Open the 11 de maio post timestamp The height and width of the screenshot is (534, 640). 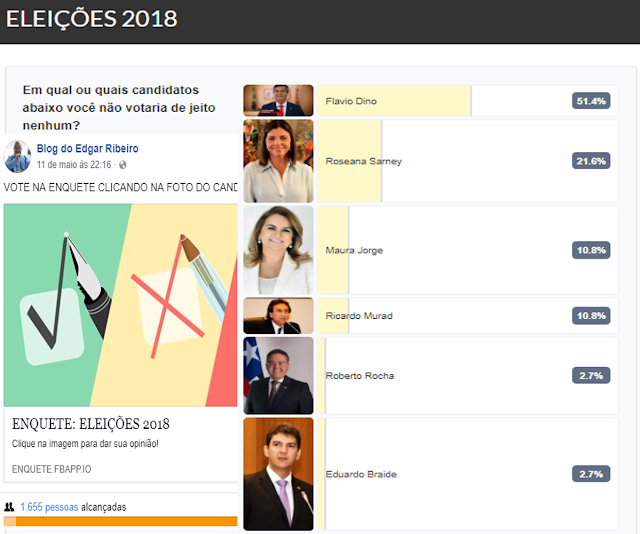pyautogui.click(x=73, y=164)
